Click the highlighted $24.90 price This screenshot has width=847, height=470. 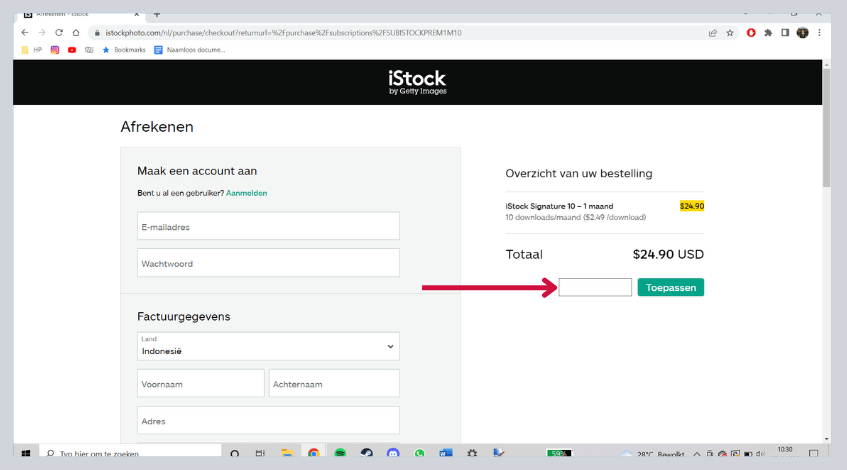point(691,206)
